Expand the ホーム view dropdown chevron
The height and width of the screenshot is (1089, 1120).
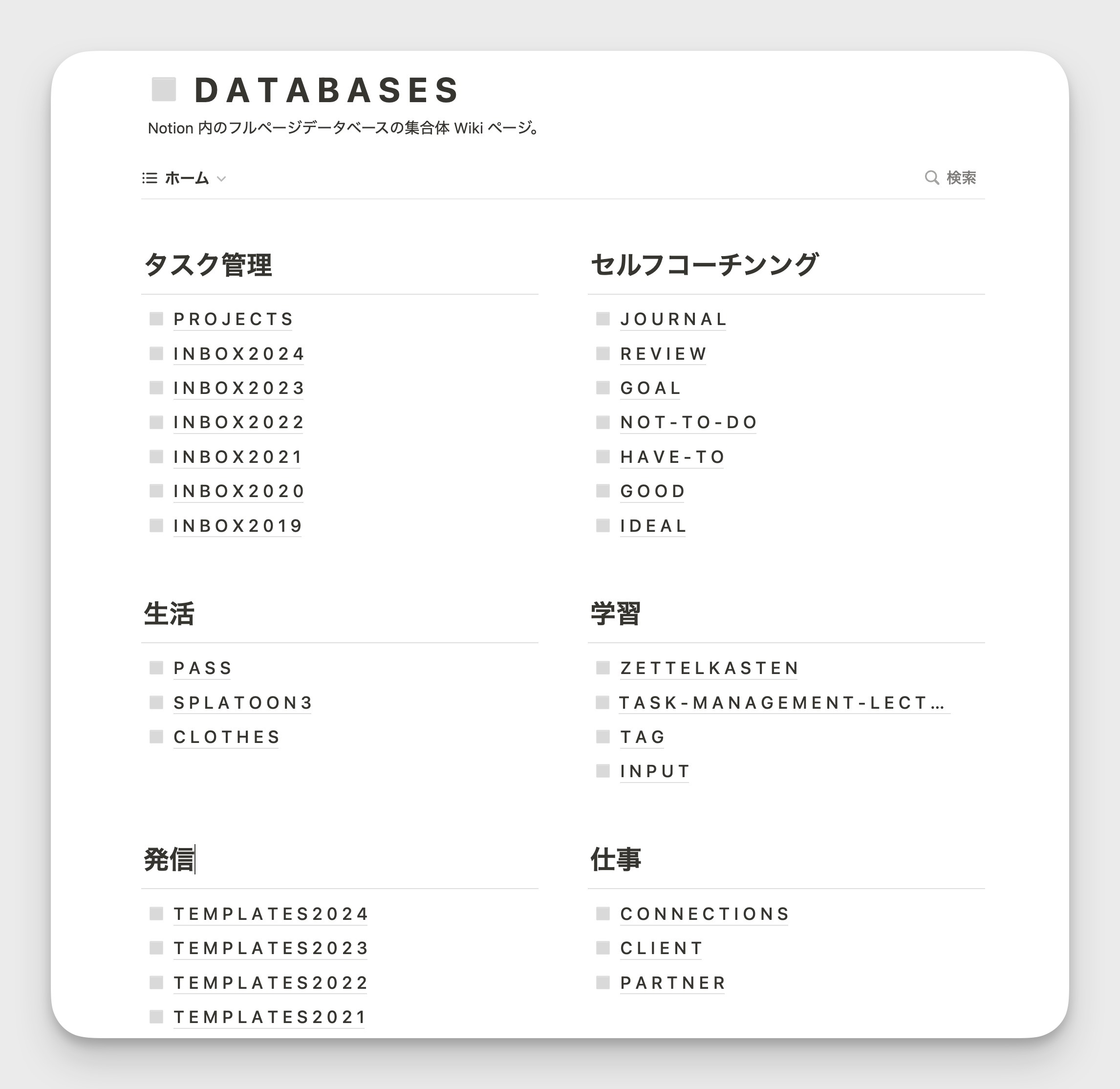(x=222, y=179)
